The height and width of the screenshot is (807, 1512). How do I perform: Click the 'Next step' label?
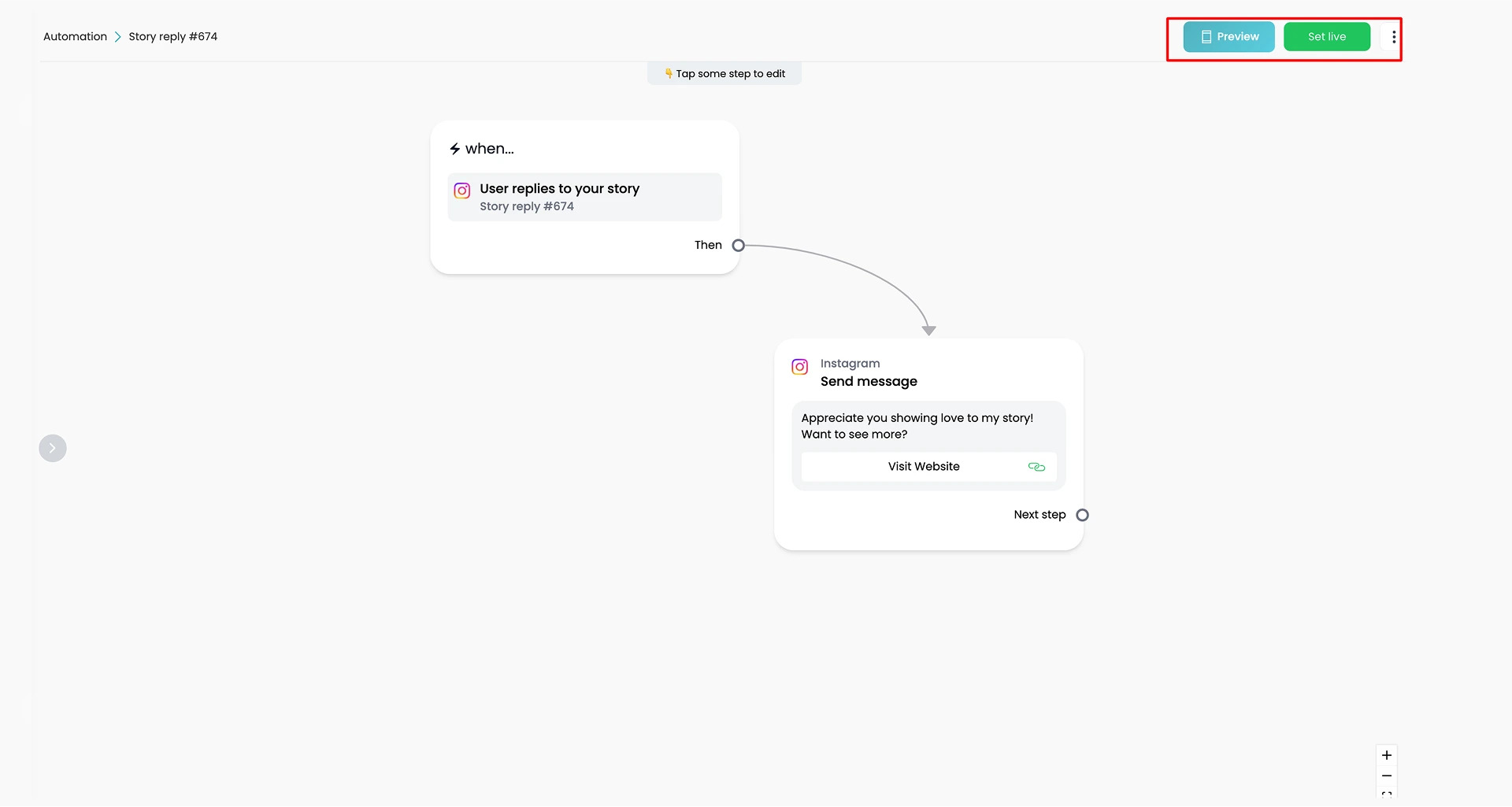pyautogui.click(x=1039, y=515)
